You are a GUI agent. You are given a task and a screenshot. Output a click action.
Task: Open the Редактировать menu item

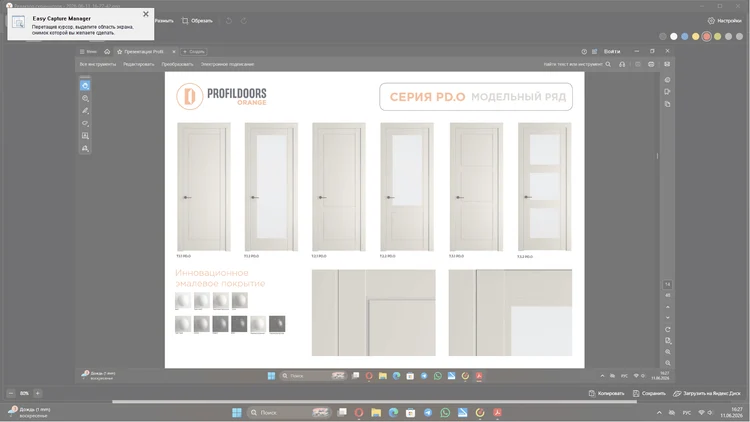[x=139, y=64]
